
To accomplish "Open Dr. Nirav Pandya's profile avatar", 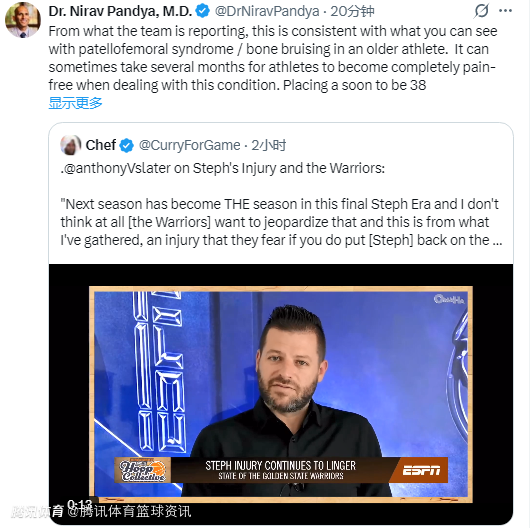I will (23, 20).
